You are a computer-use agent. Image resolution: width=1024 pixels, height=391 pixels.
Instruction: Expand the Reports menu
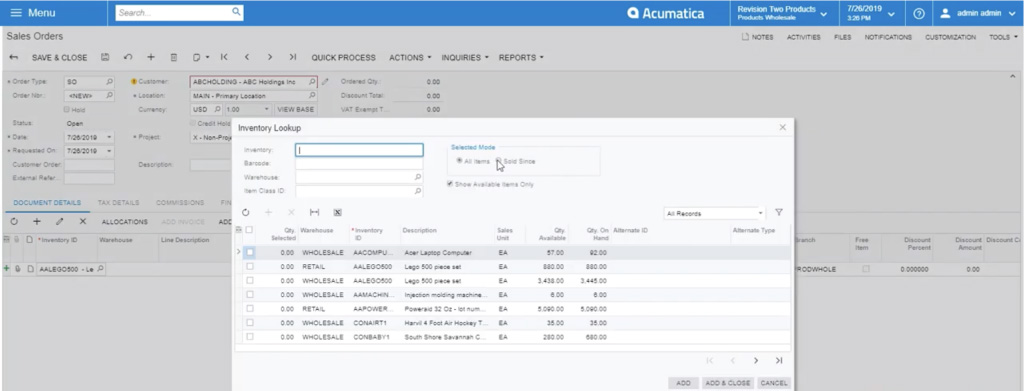(x=521, y=57)
